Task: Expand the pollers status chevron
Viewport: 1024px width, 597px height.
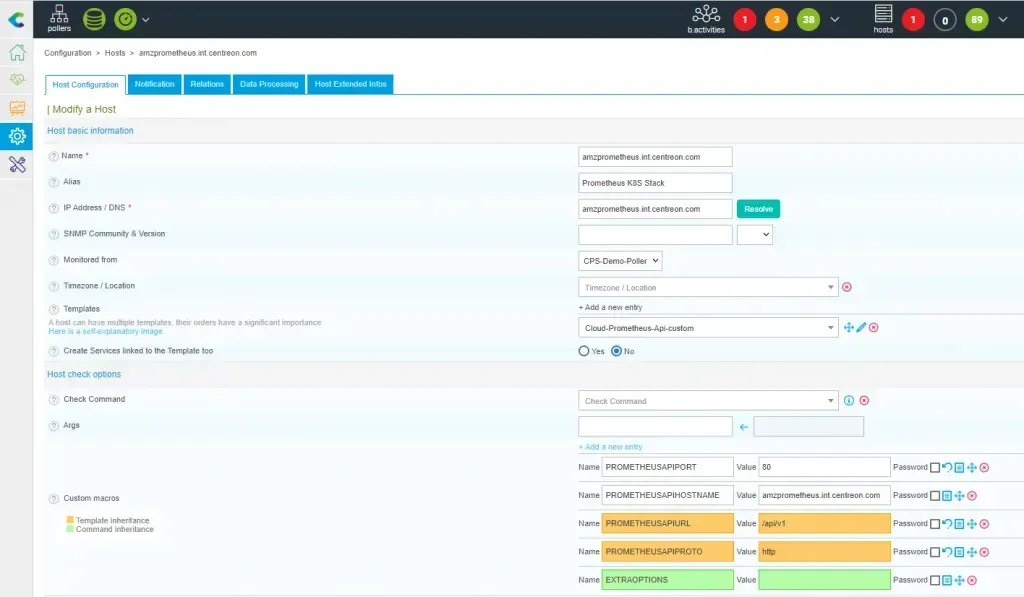Action: (146, 20)
